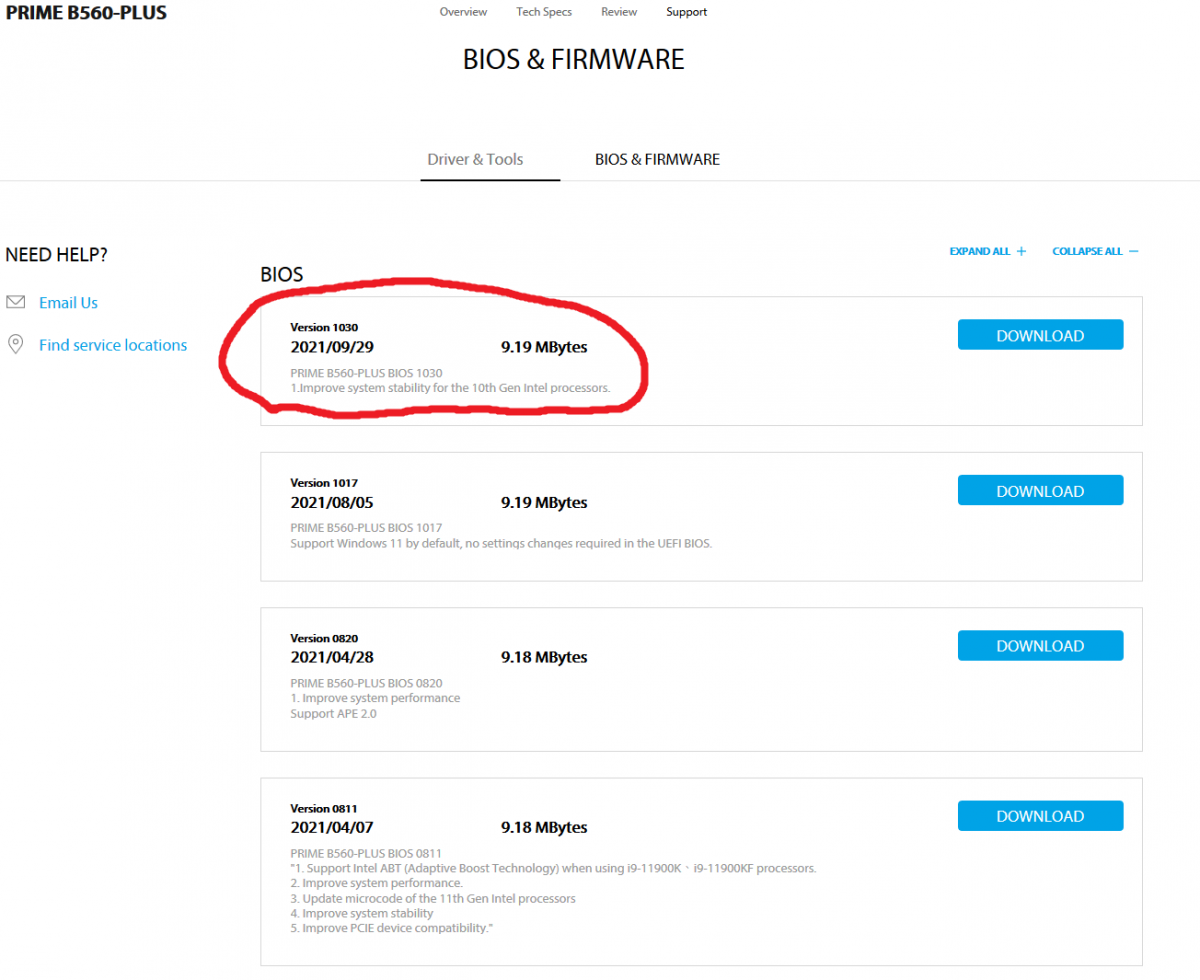Screen dimensions: 1200x980
Task: Click the envelope icon beside Email Us
Action: (x=15, y=302)
